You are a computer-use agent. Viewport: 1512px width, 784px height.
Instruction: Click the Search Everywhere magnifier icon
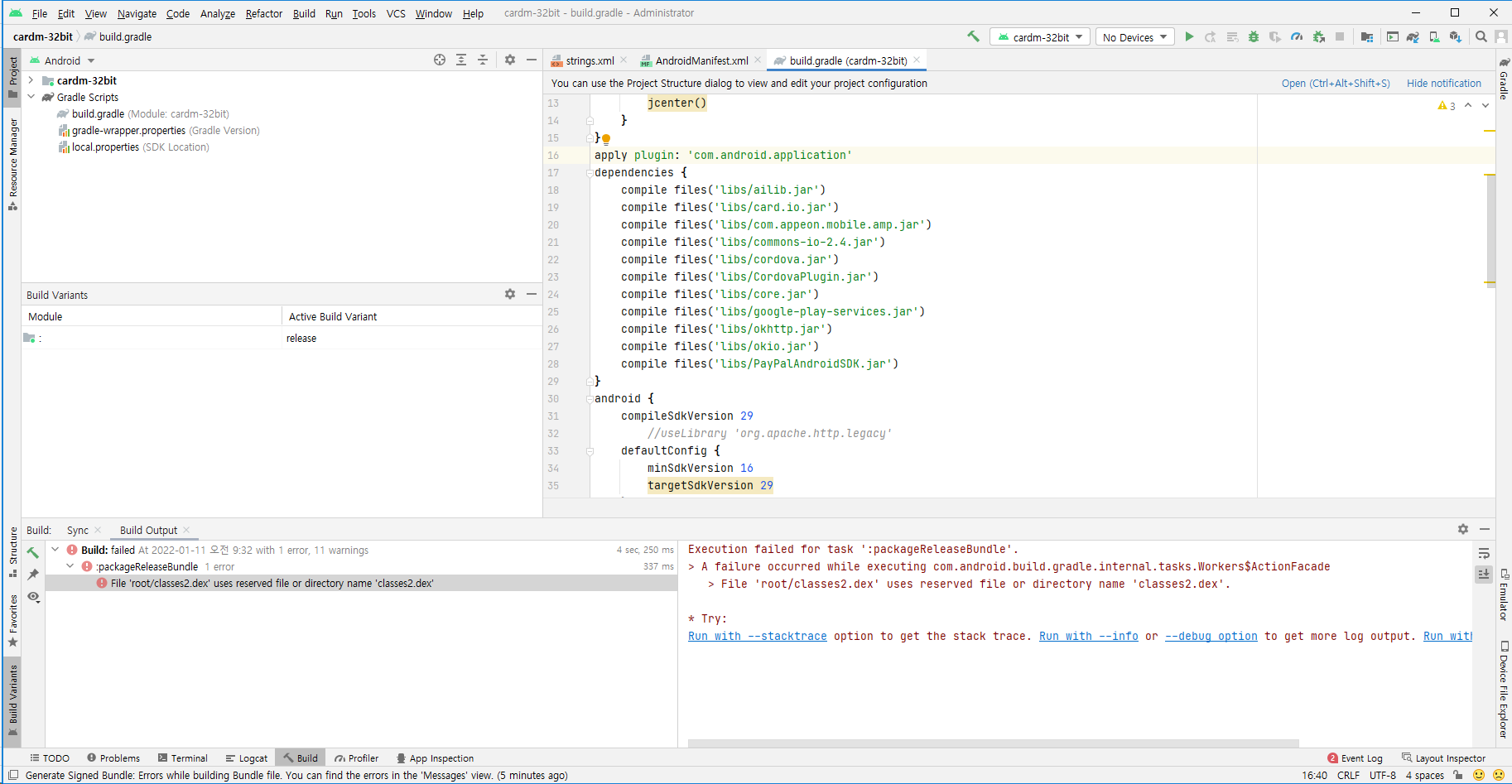click(x=1481, y=36)
